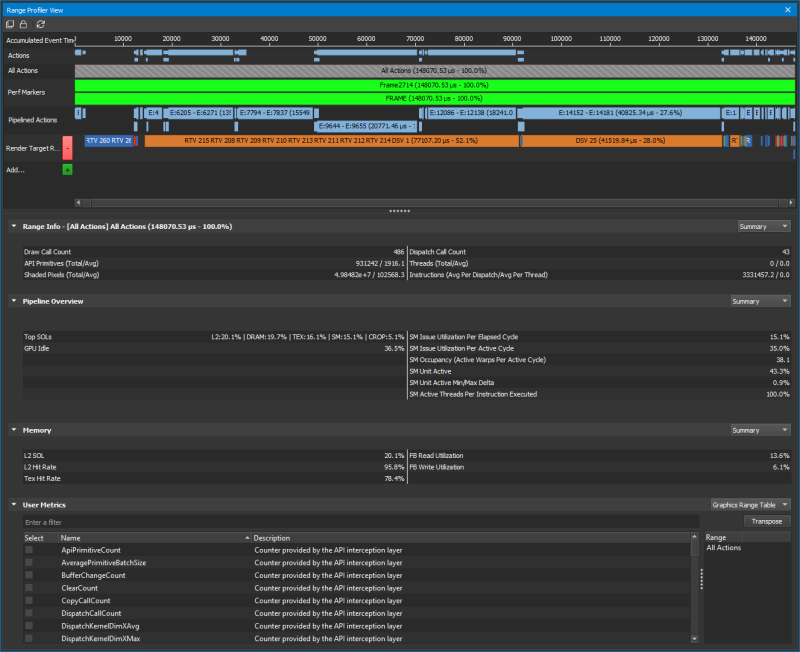Click the metrics list scroll-up arrow
This screenshot has width=800, height=652.
[x=695, y=537]
